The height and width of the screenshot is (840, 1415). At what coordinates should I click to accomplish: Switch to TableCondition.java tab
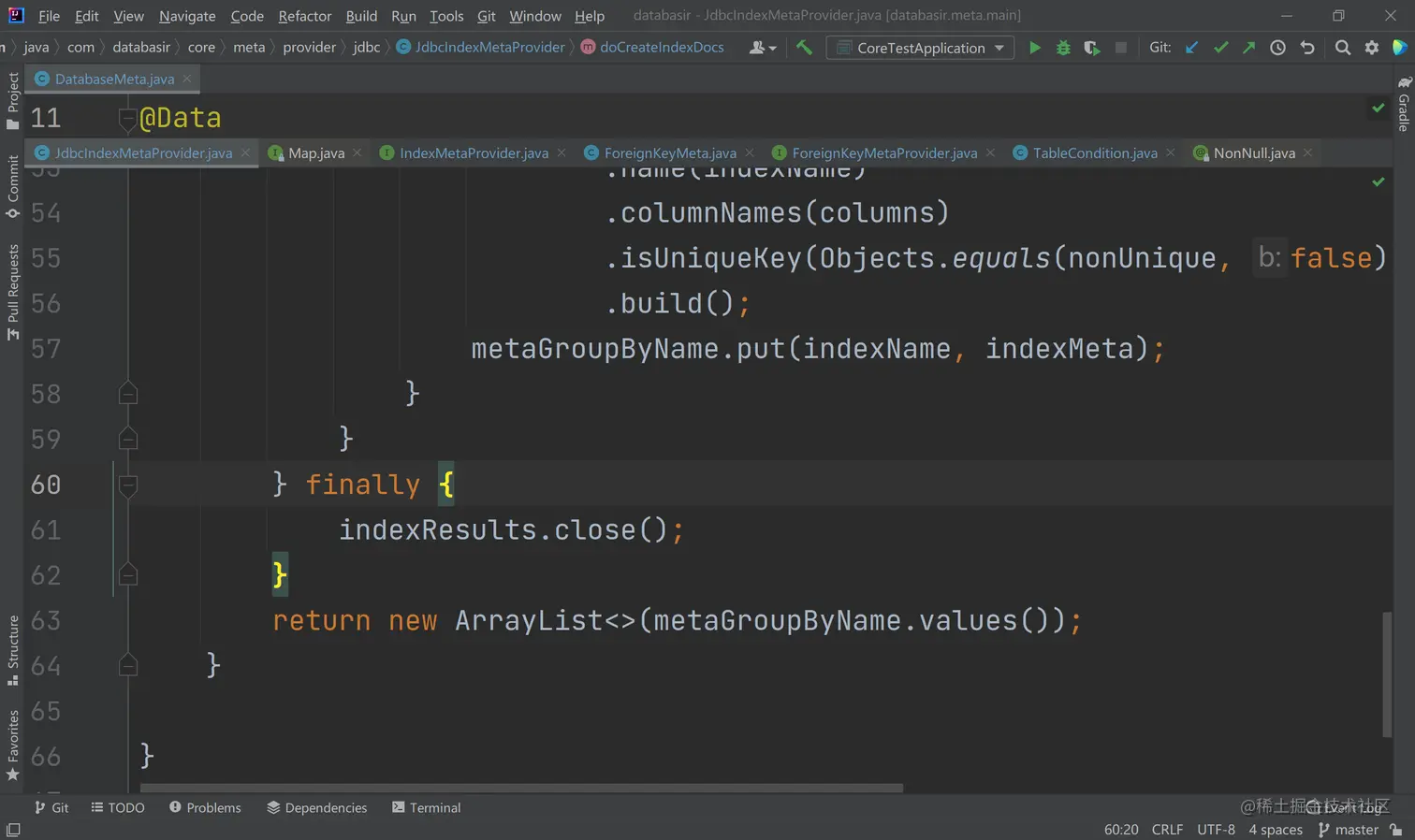click(1095, 152)
